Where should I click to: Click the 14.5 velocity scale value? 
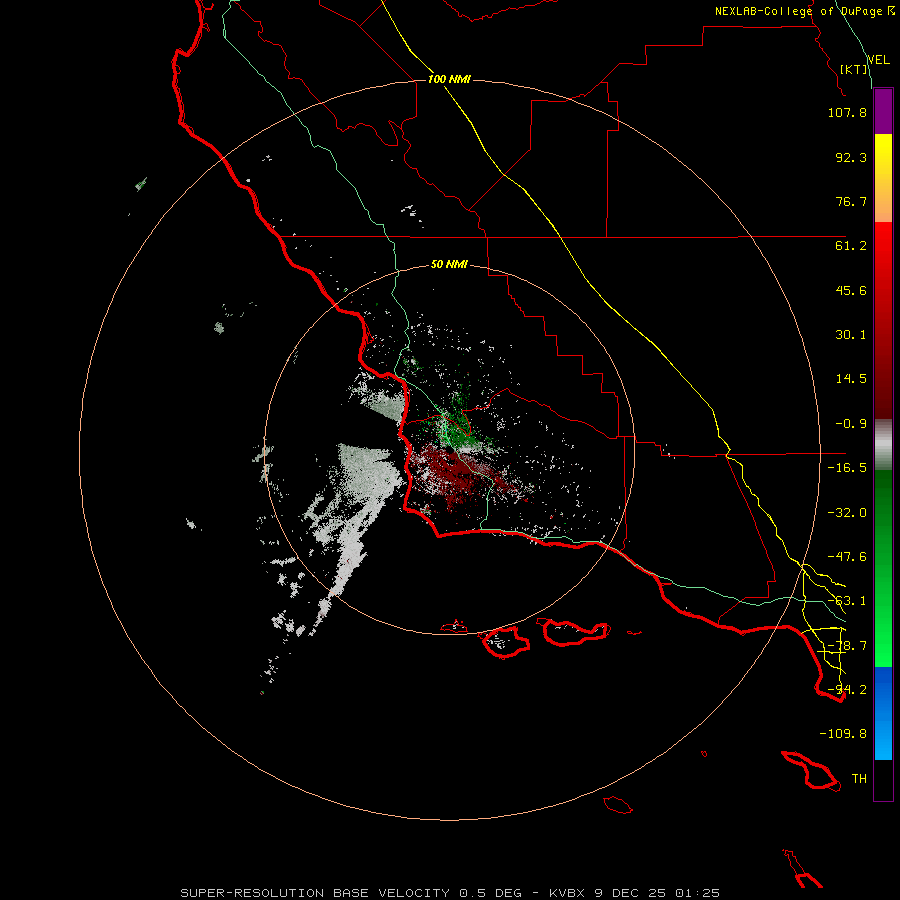[851, 379]
